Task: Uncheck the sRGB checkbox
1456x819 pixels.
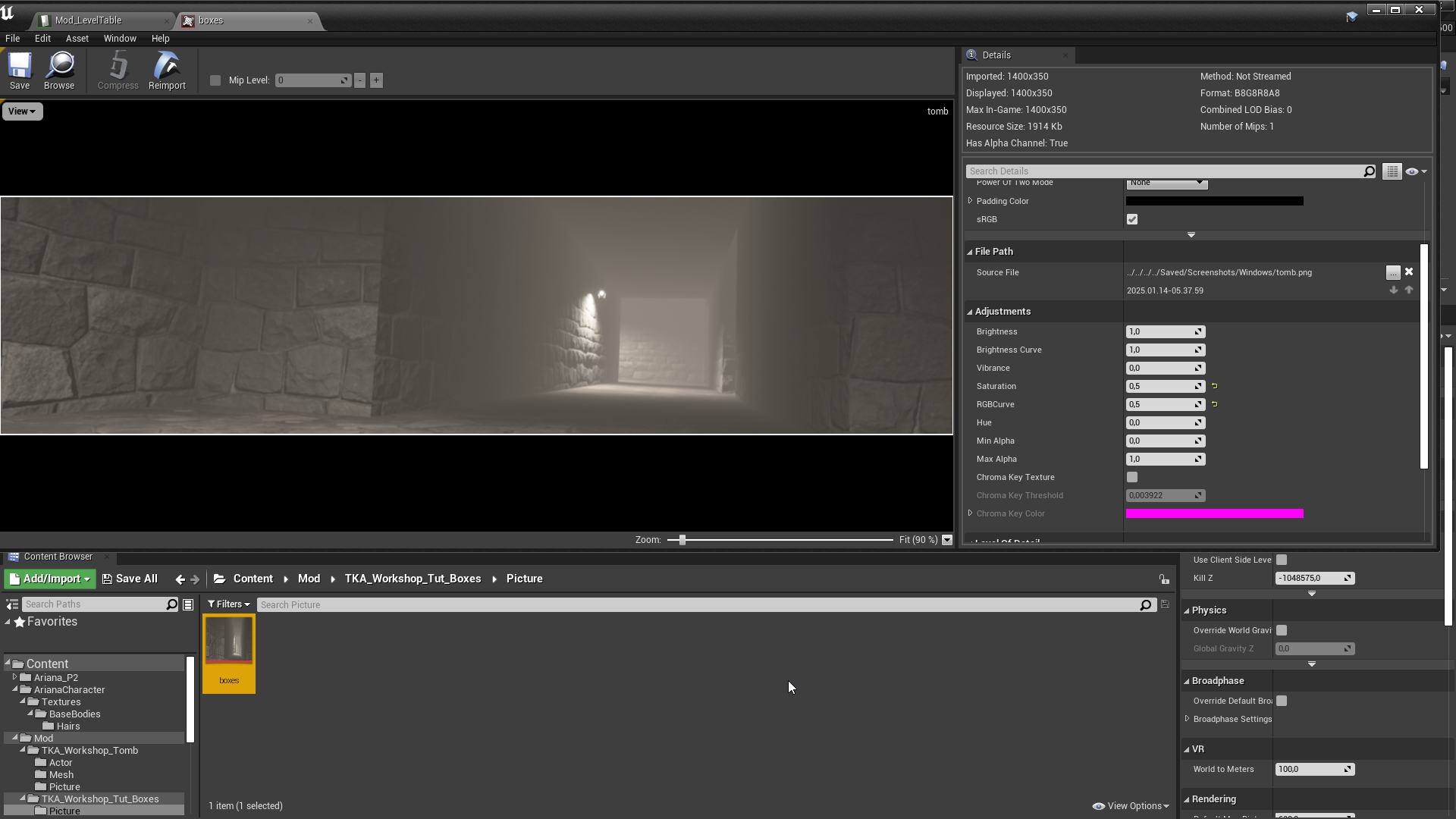Action: pos(1132,220)
